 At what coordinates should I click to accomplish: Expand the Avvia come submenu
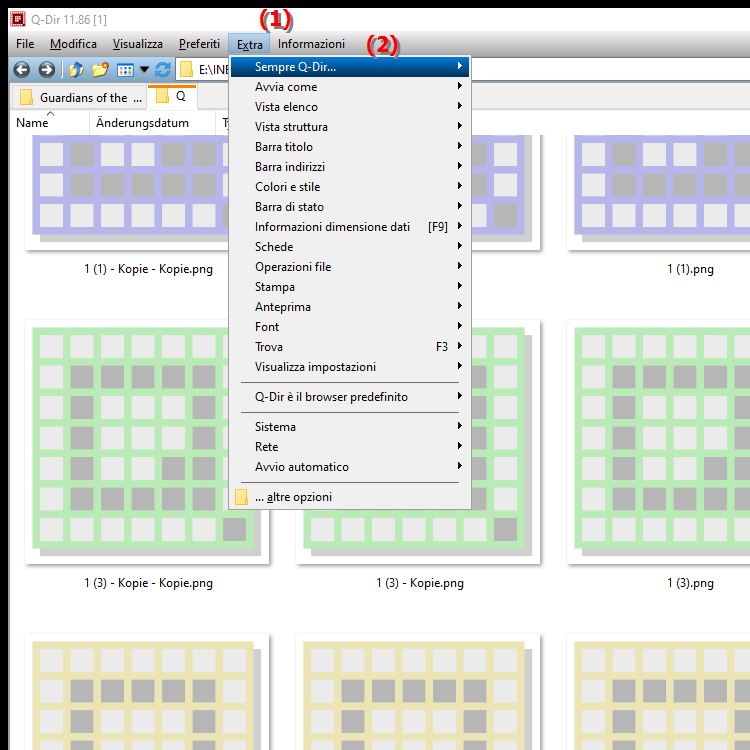[x=350, y=87]
